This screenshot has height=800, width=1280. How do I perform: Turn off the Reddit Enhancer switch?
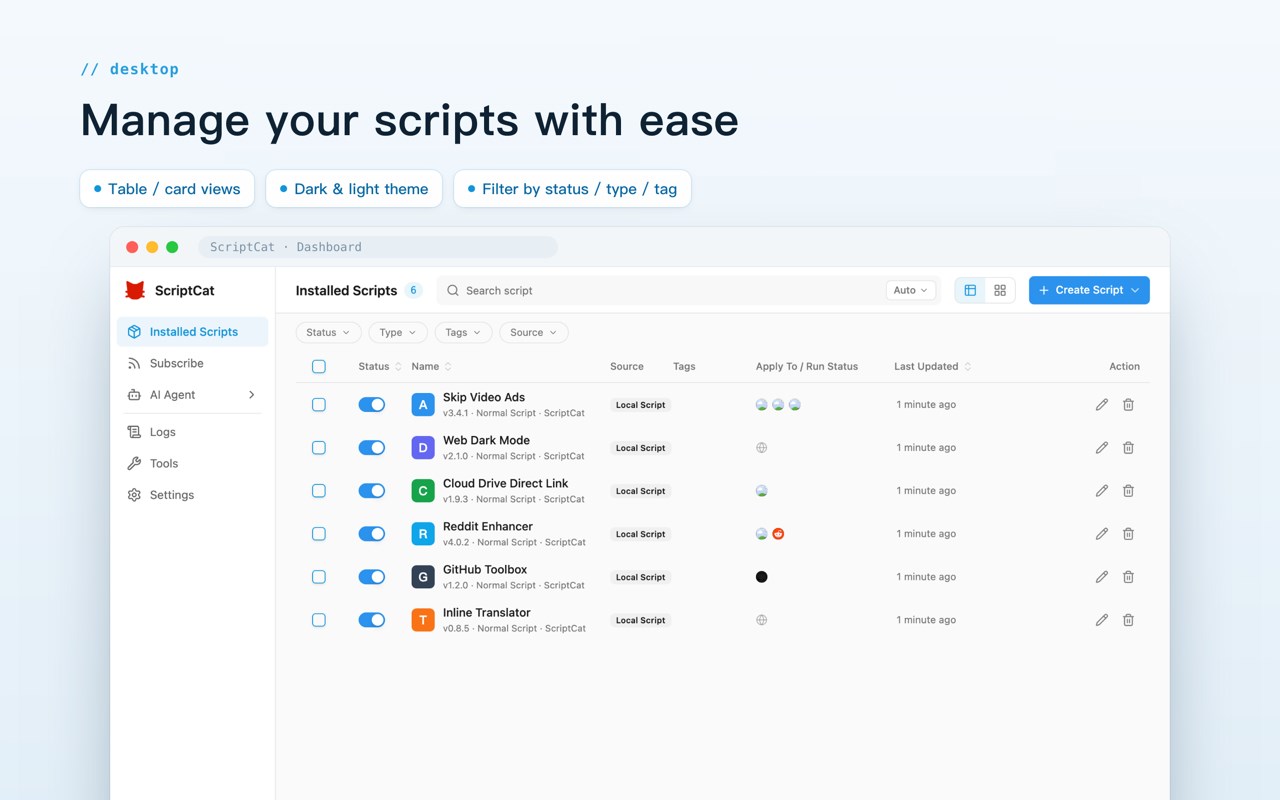pos(372,534)
